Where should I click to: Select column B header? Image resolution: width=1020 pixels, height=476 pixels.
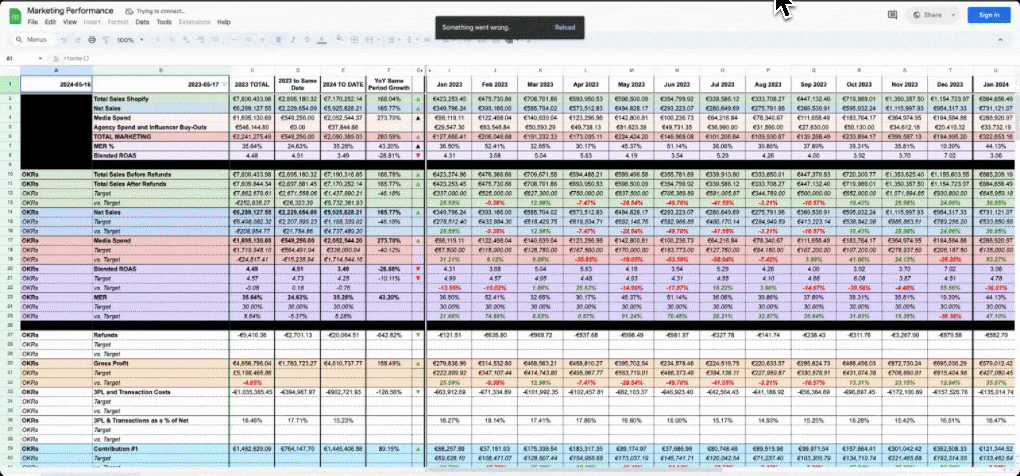coord(161,70)
